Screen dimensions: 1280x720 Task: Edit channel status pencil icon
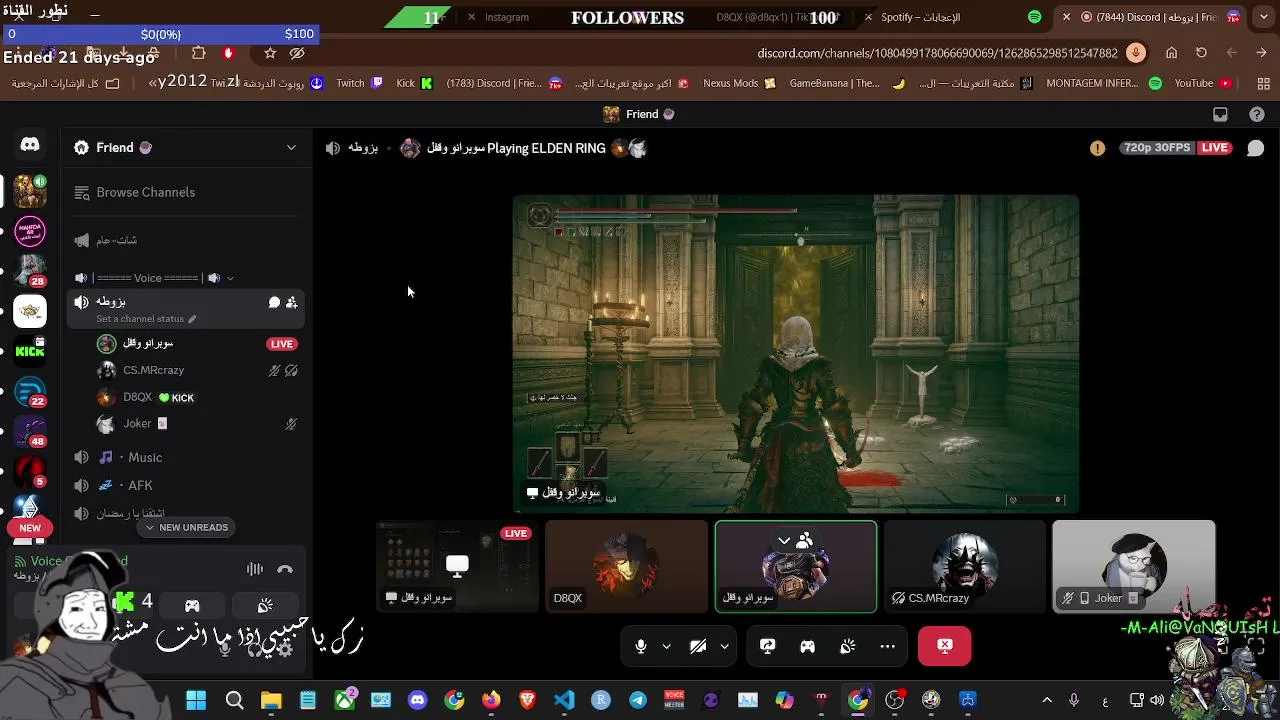pyautogui.click(x=192, y=319)
